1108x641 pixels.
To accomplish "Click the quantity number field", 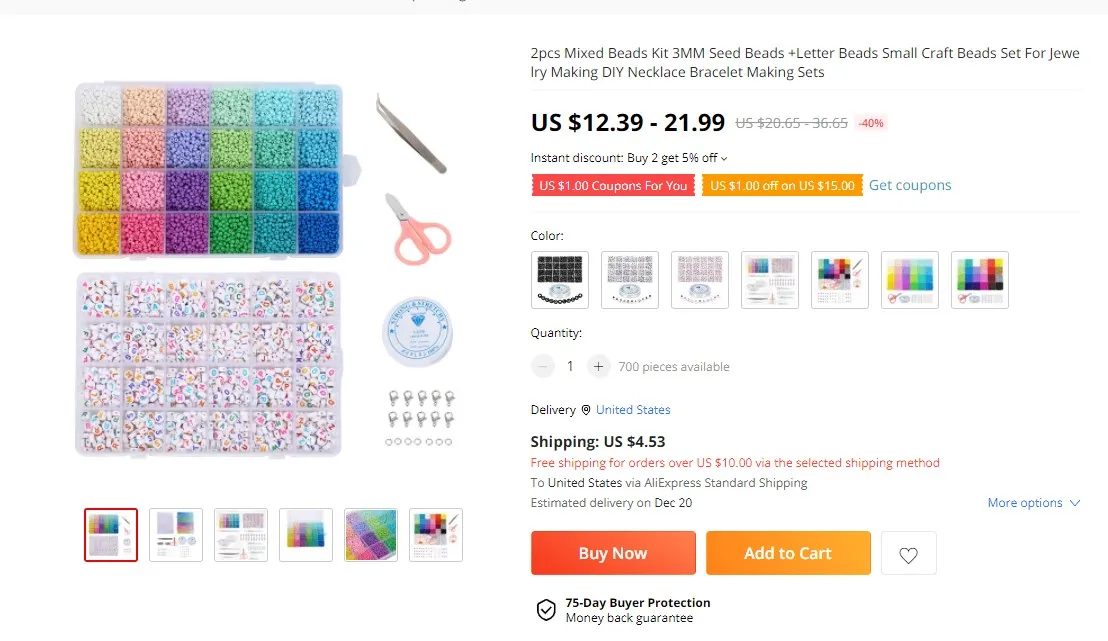I will click(570, 367).
